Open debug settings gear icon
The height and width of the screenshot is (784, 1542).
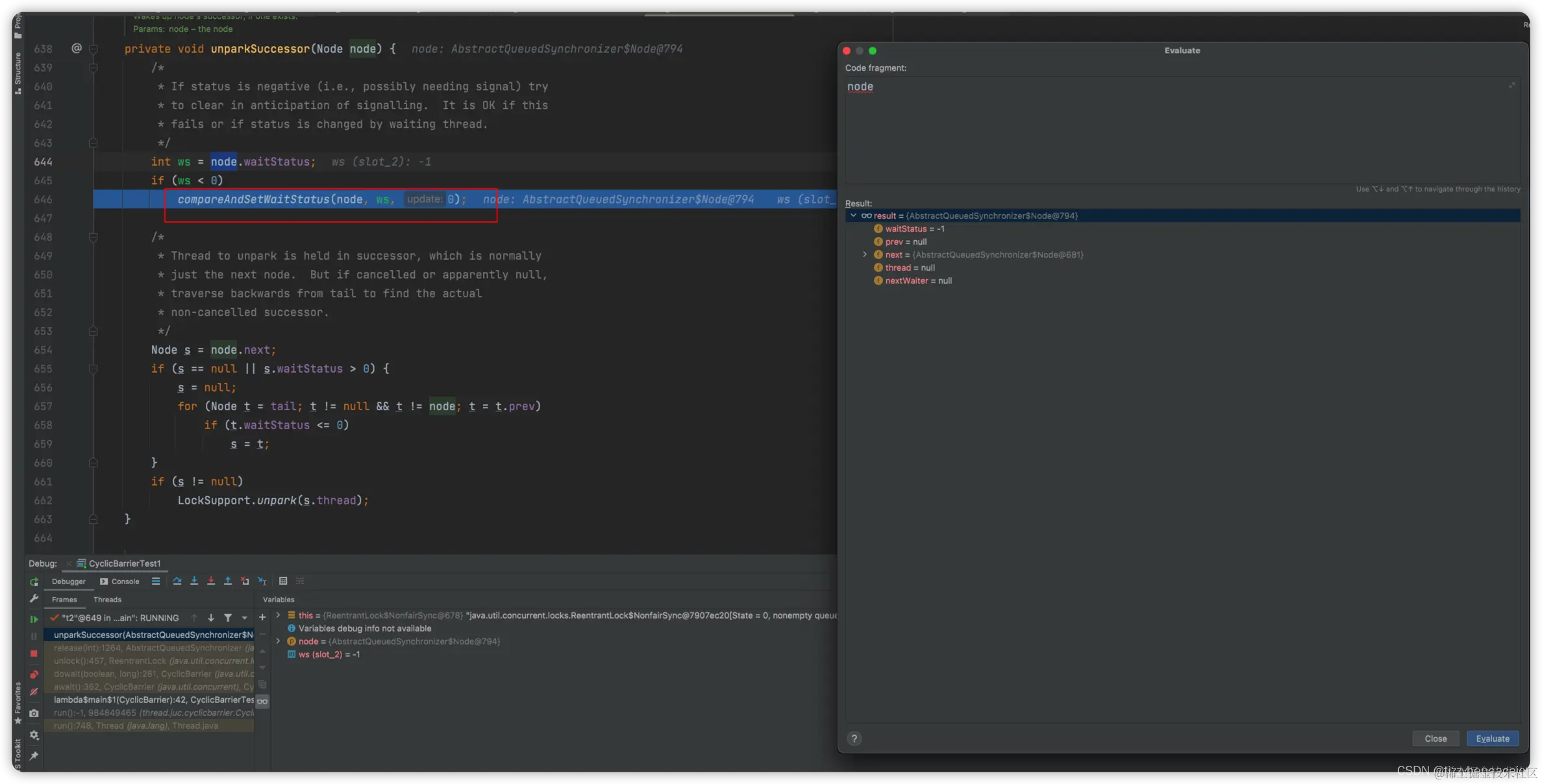(34, 735)
